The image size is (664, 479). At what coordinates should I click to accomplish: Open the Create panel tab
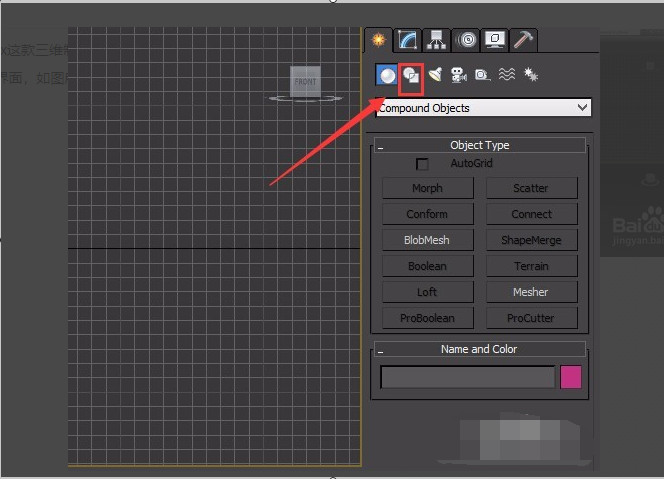tap(379, 40)
